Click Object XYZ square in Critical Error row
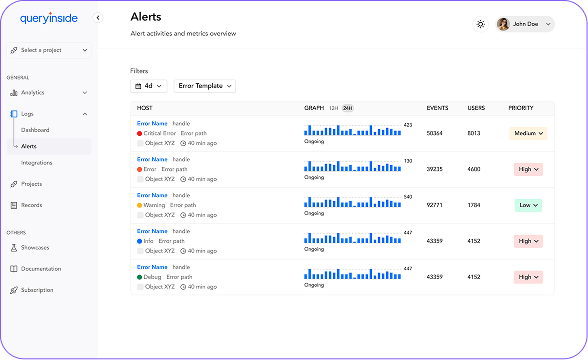This screenshot has width=588, height=360. point(140,143)
